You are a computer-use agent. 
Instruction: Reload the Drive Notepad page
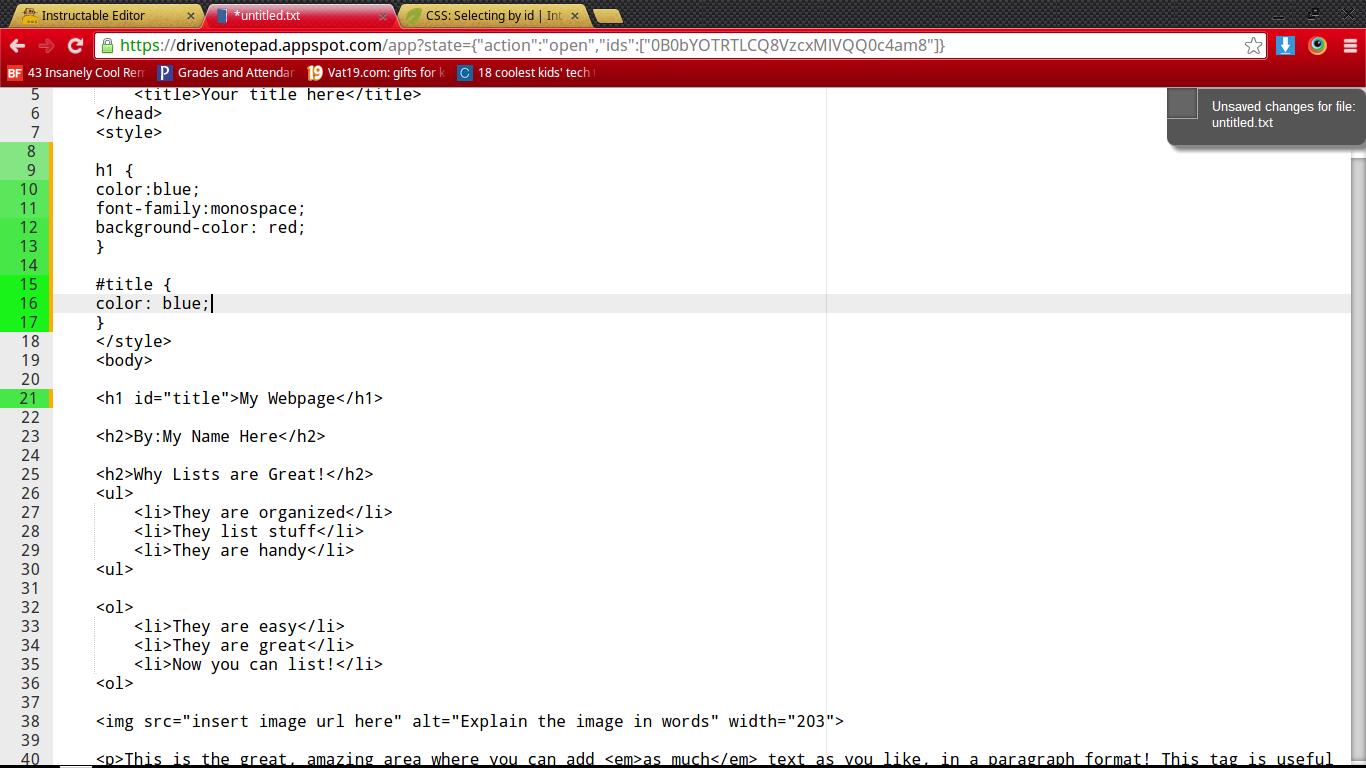(75, 46)
